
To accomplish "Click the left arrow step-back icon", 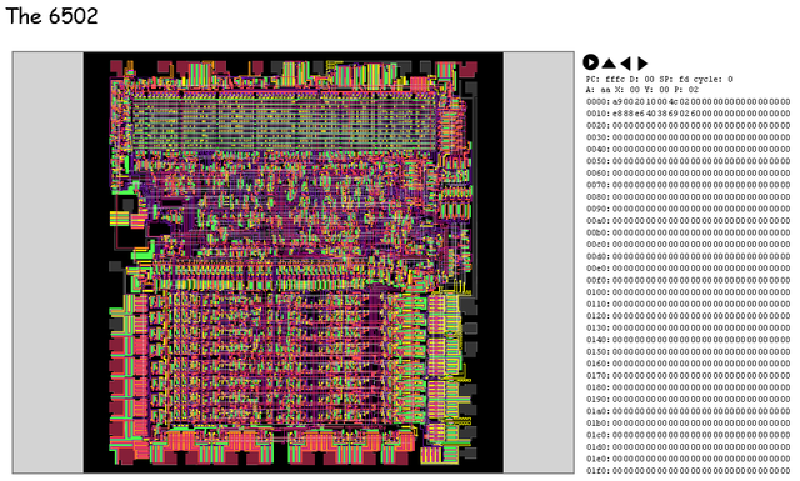I will (x=625, y=63).
